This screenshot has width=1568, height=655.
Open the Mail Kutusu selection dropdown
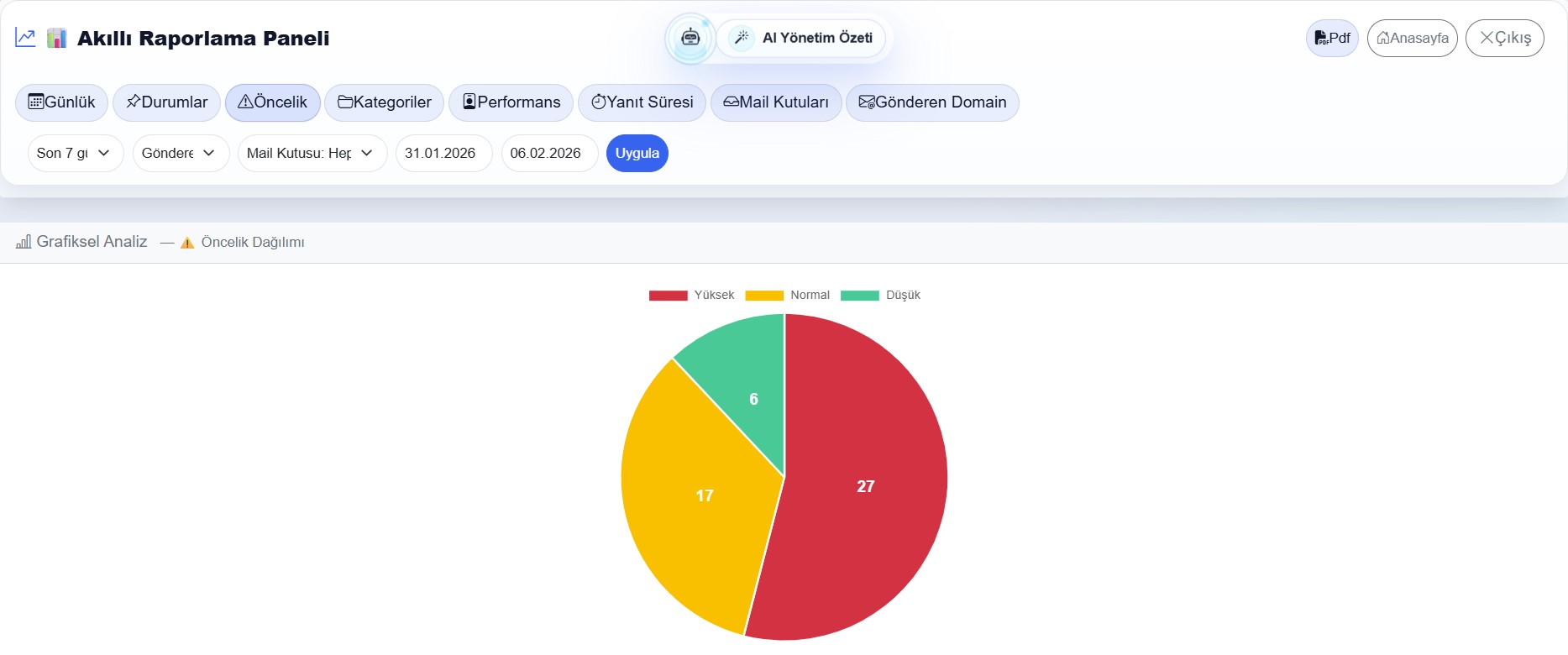point(312,154)
